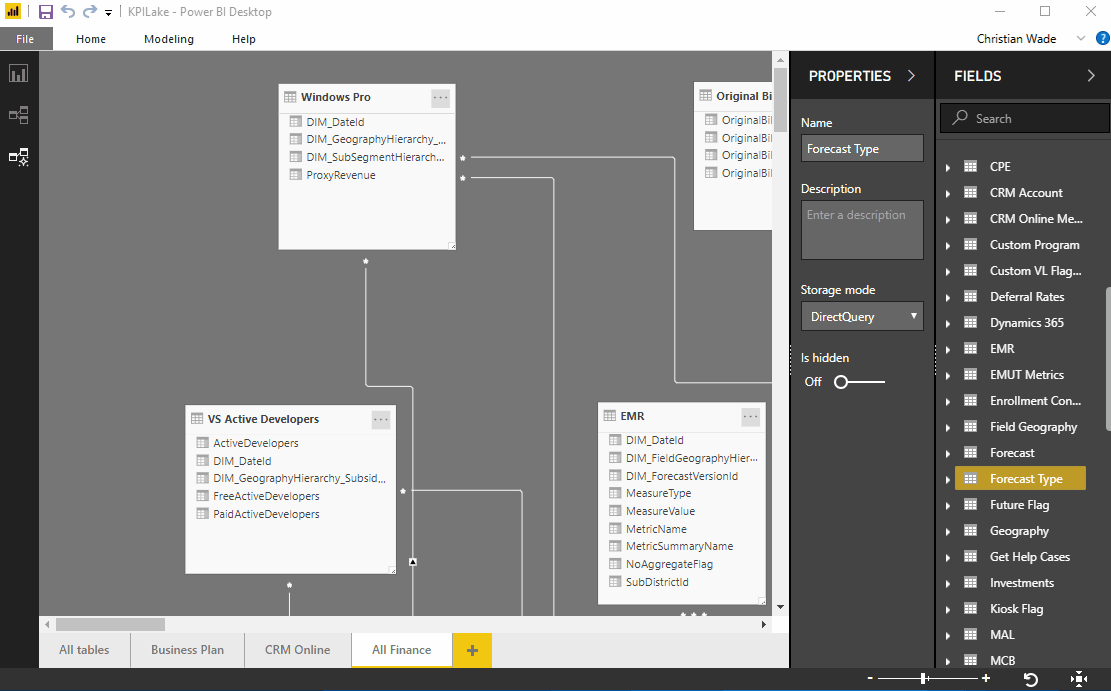1111x691 pixels.
Task: Zoom out with the minus icon
Action: pyautogui.click(x=869, y=677)
